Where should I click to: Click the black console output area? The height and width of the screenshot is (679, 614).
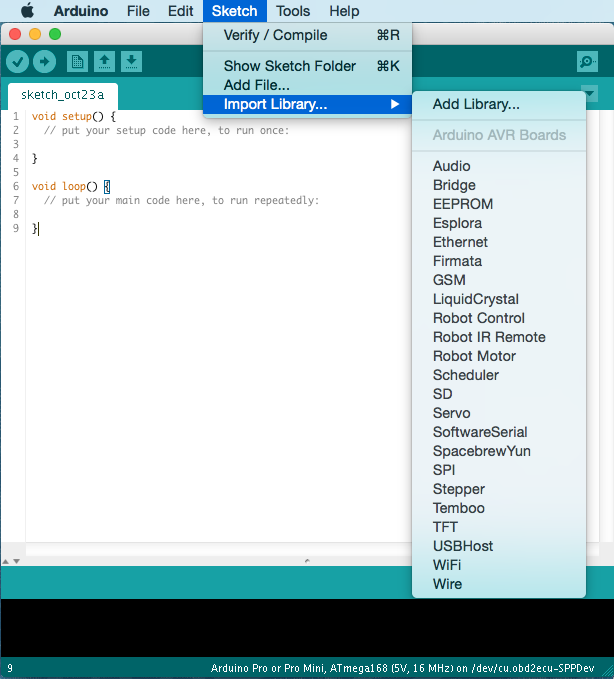click(307, 628)
